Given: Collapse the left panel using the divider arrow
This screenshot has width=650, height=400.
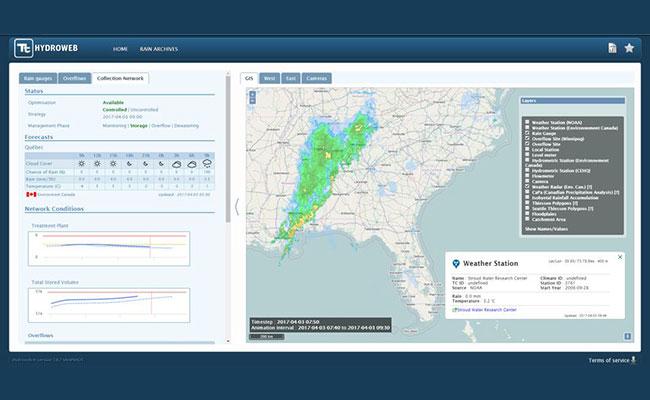Looking at the screenshot, I should tap(237, 206).
